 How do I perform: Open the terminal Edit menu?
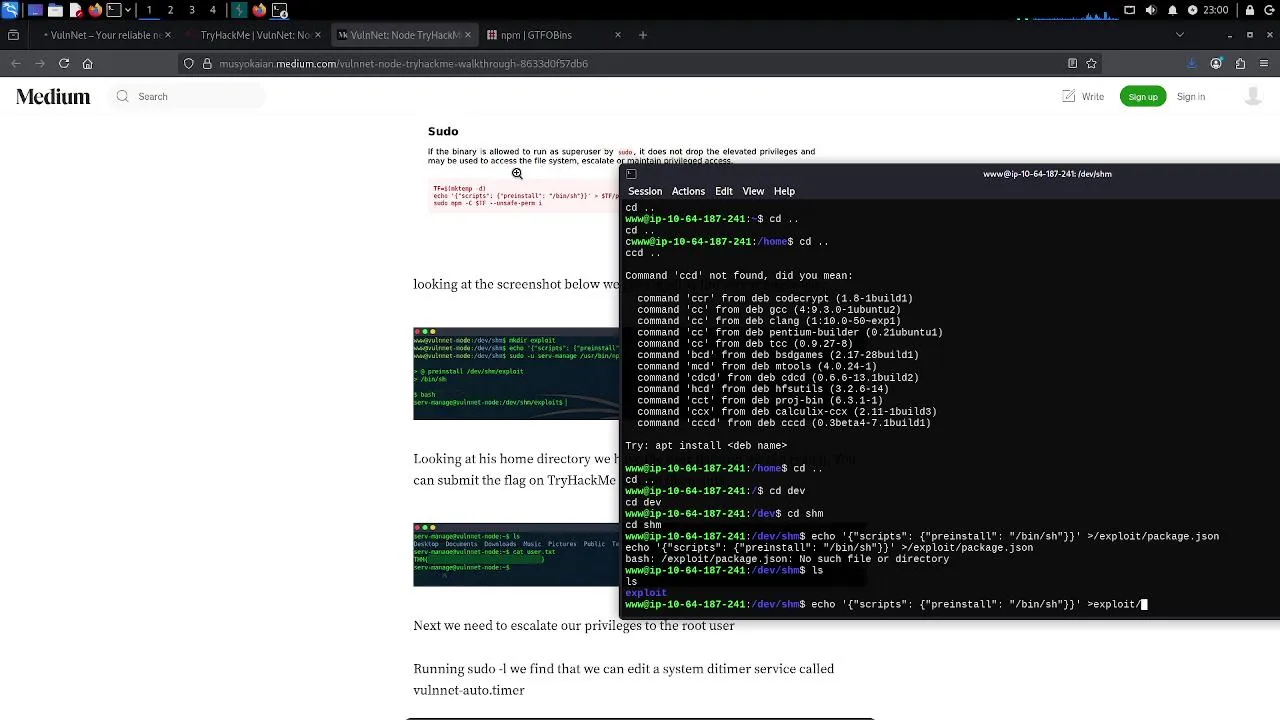[x=724, y=191]
